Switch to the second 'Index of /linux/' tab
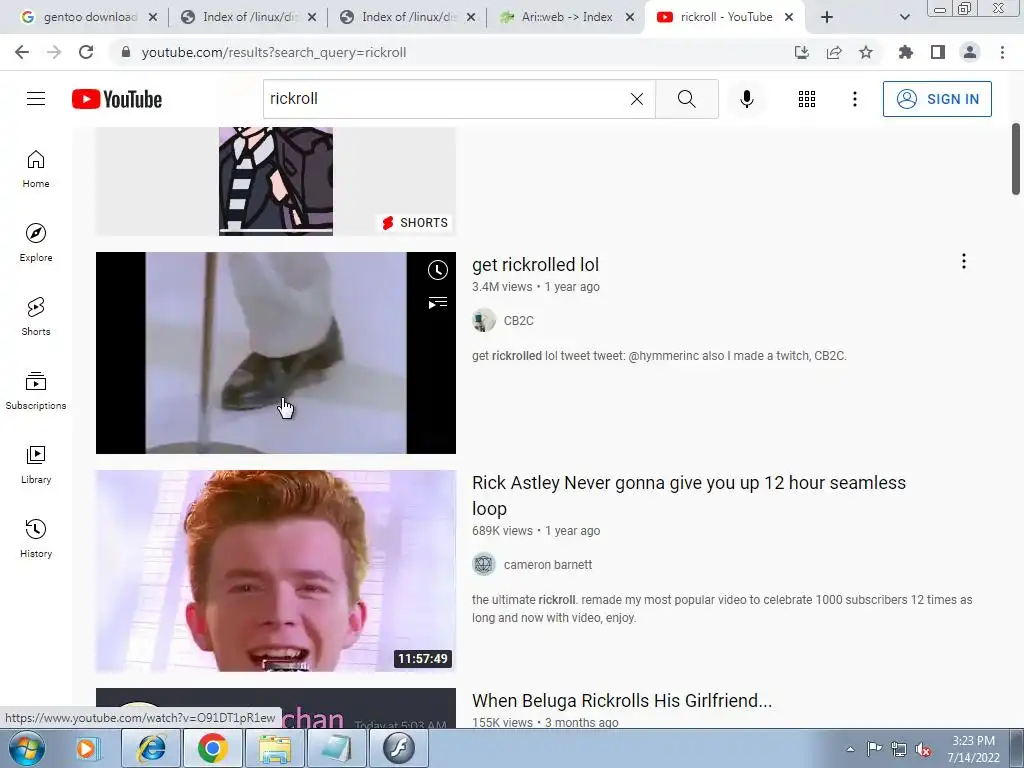This screenshot has width=1024, height=768. [x=408, y=17]
